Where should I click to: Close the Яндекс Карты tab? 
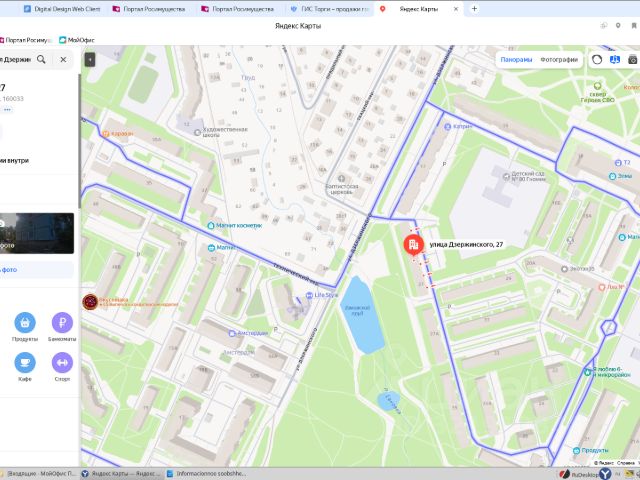coord(456,9)
